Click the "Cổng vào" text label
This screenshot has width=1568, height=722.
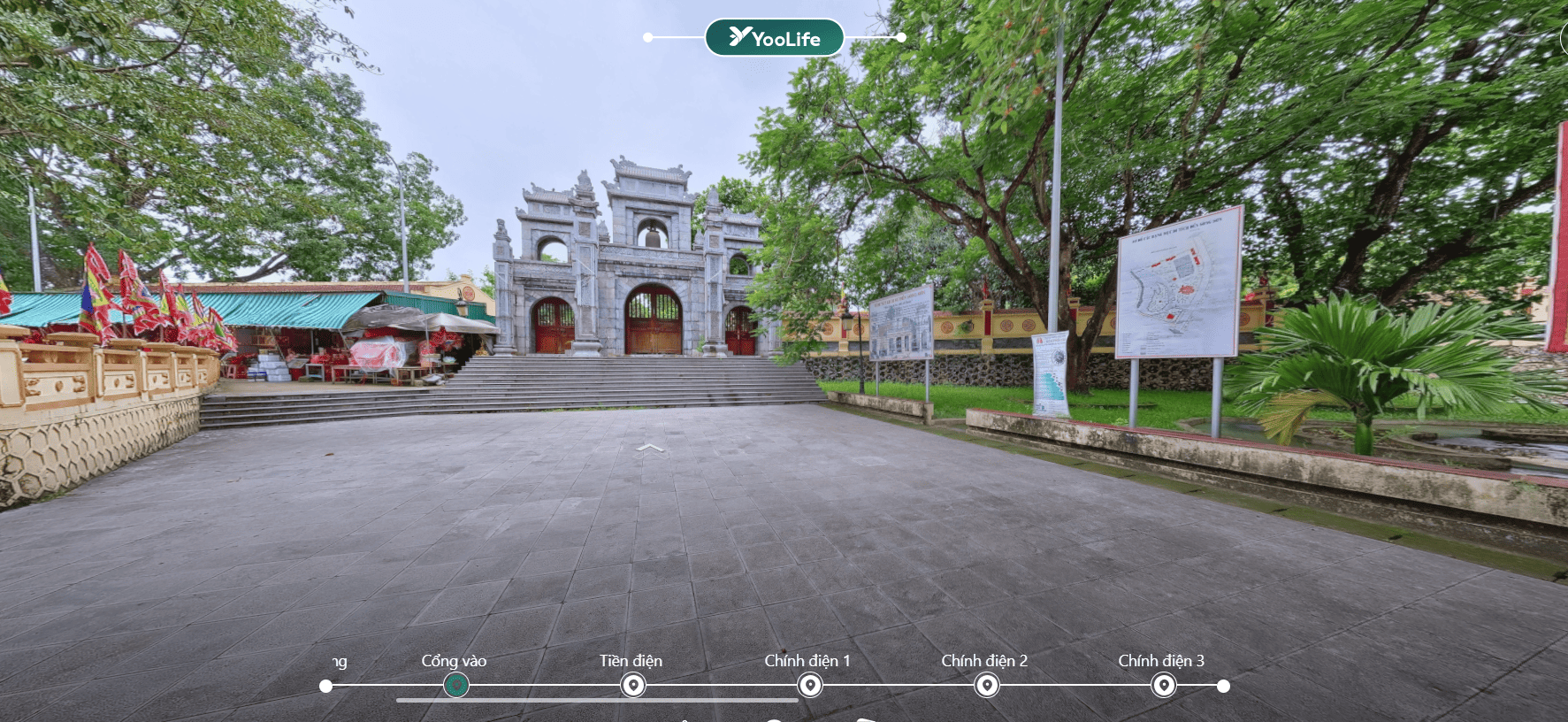tap(454, 661)
